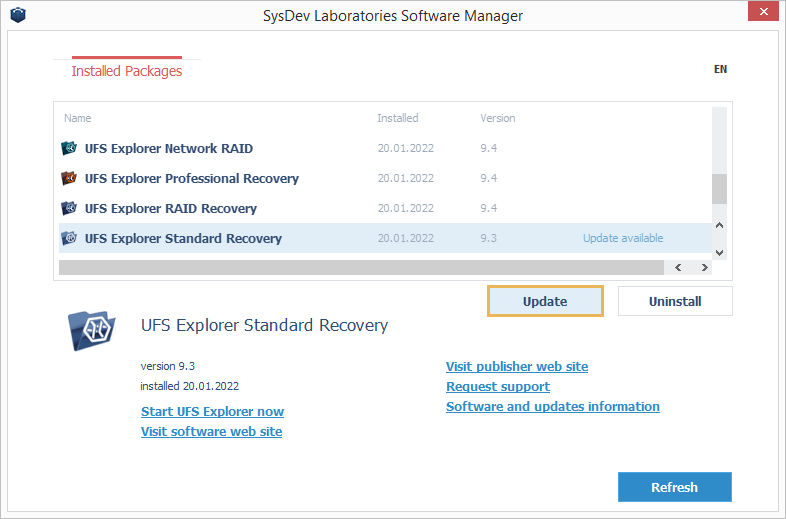Click the UFS Explorer Professional Recovery icon
786x519 pixels.
click(69, 178)
